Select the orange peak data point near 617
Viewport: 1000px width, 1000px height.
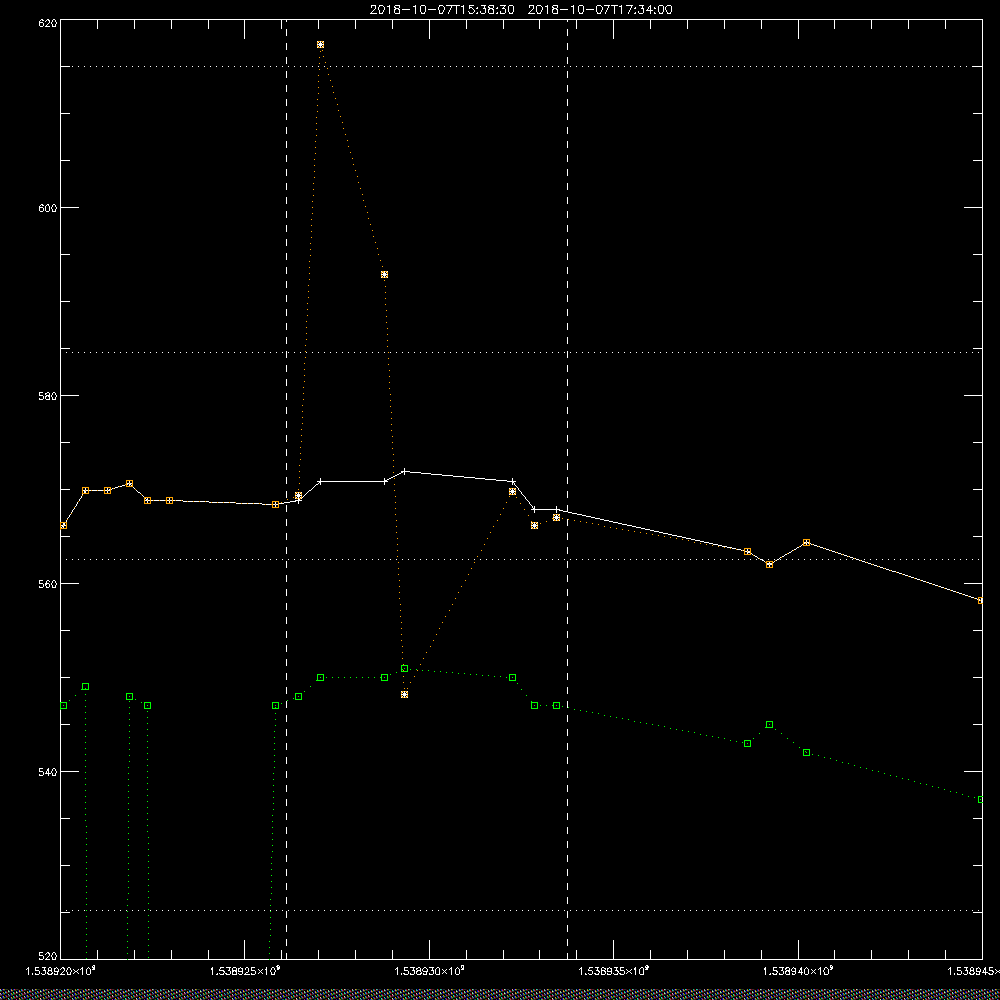coord(320,45)
